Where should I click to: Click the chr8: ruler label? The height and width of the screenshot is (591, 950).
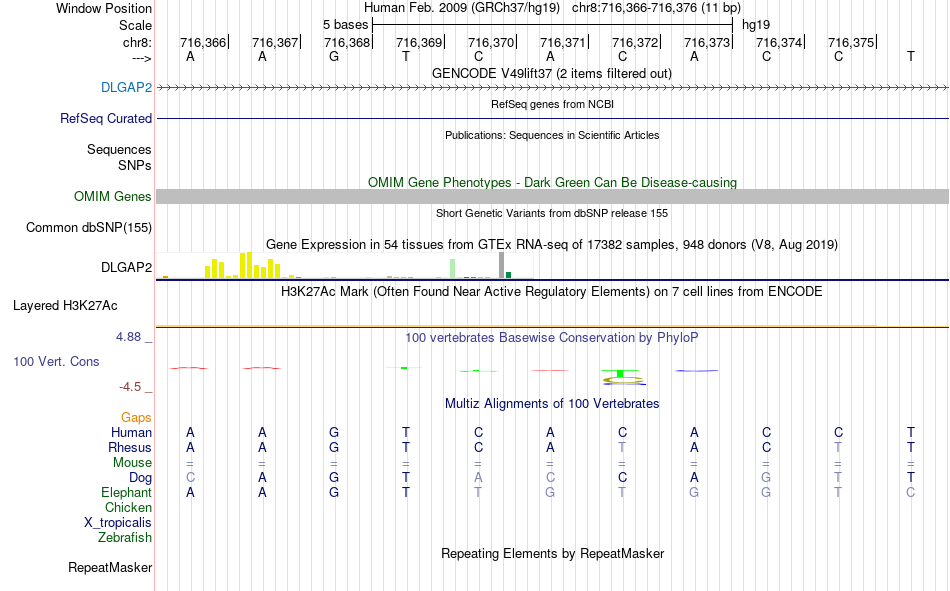pos(137,42)
